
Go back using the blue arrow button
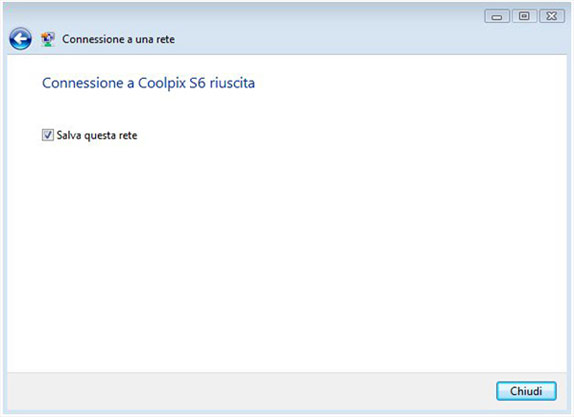click(20, 39)
